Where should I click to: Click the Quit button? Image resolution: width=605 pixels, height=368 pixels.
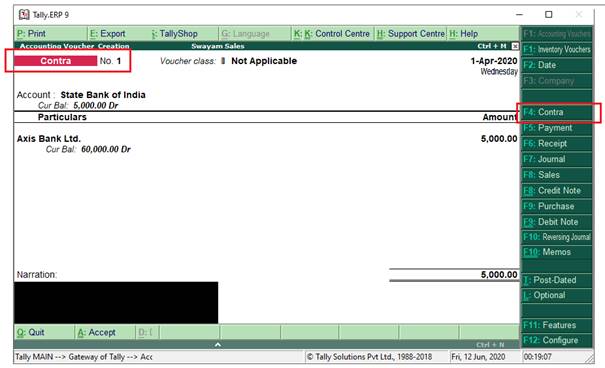pyautogui.click(x=44, y=333)
